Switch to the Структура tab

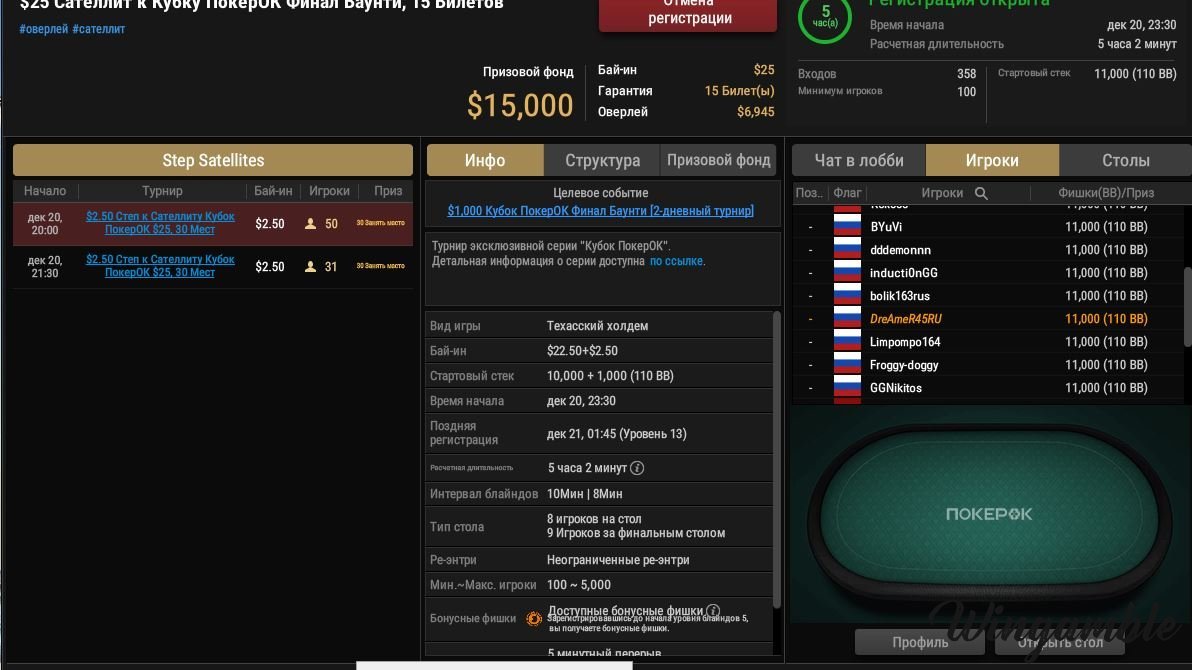point(602,160)
